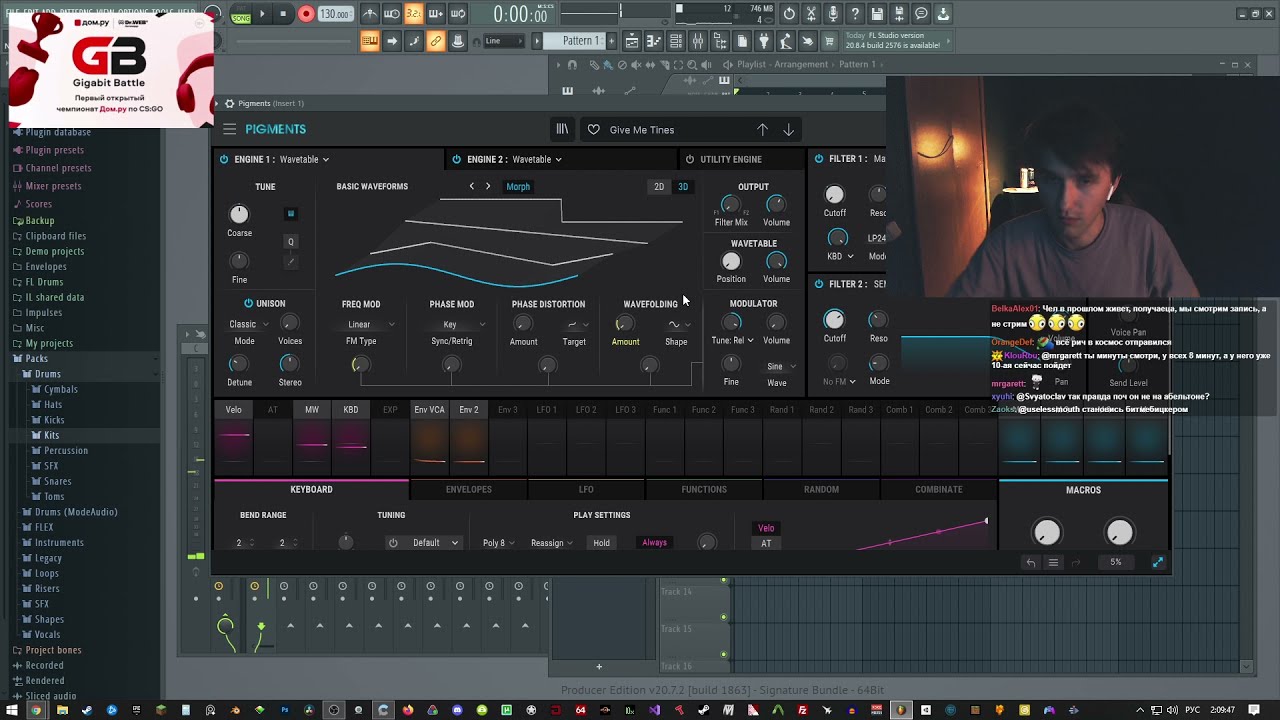The image size is (1280, 720).
Task: Toggle Utility Engine power button
Action: (690, 159)
